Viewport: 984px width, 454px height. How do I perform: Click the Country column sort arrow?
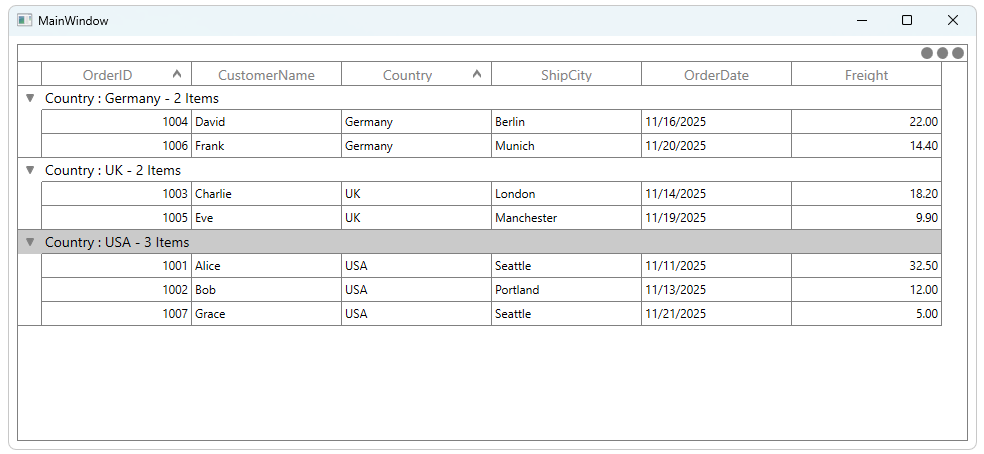pos(477,74)
